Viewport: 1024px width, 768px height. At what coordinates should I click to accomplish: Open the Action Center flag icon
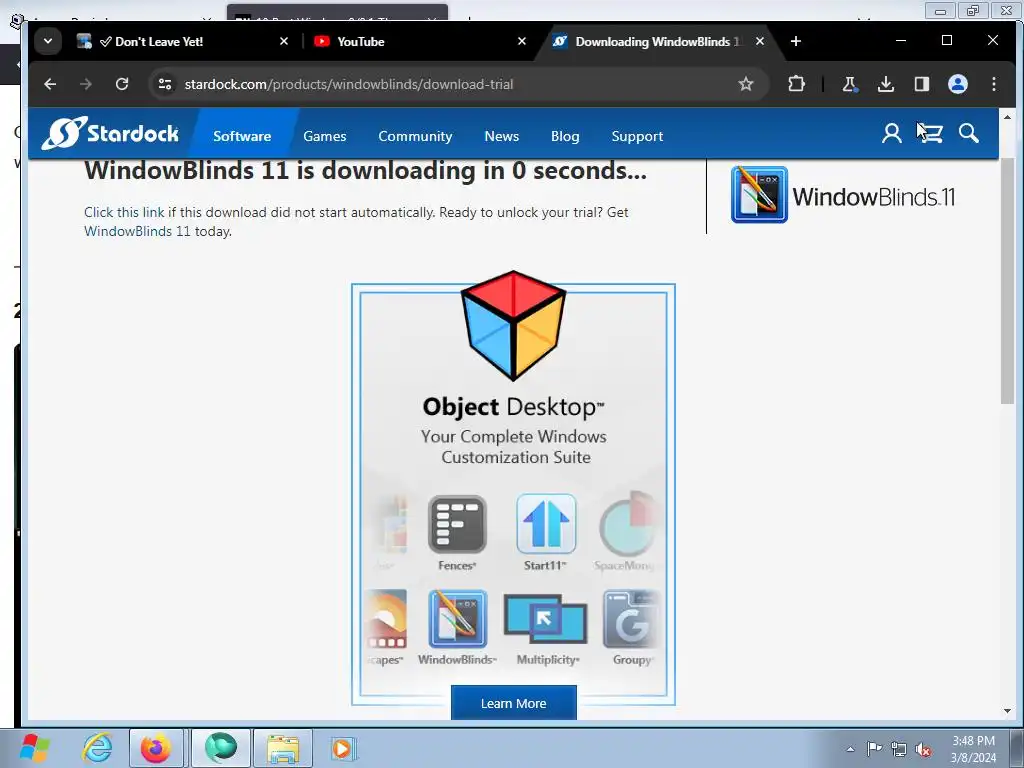[x=874, y=748]
